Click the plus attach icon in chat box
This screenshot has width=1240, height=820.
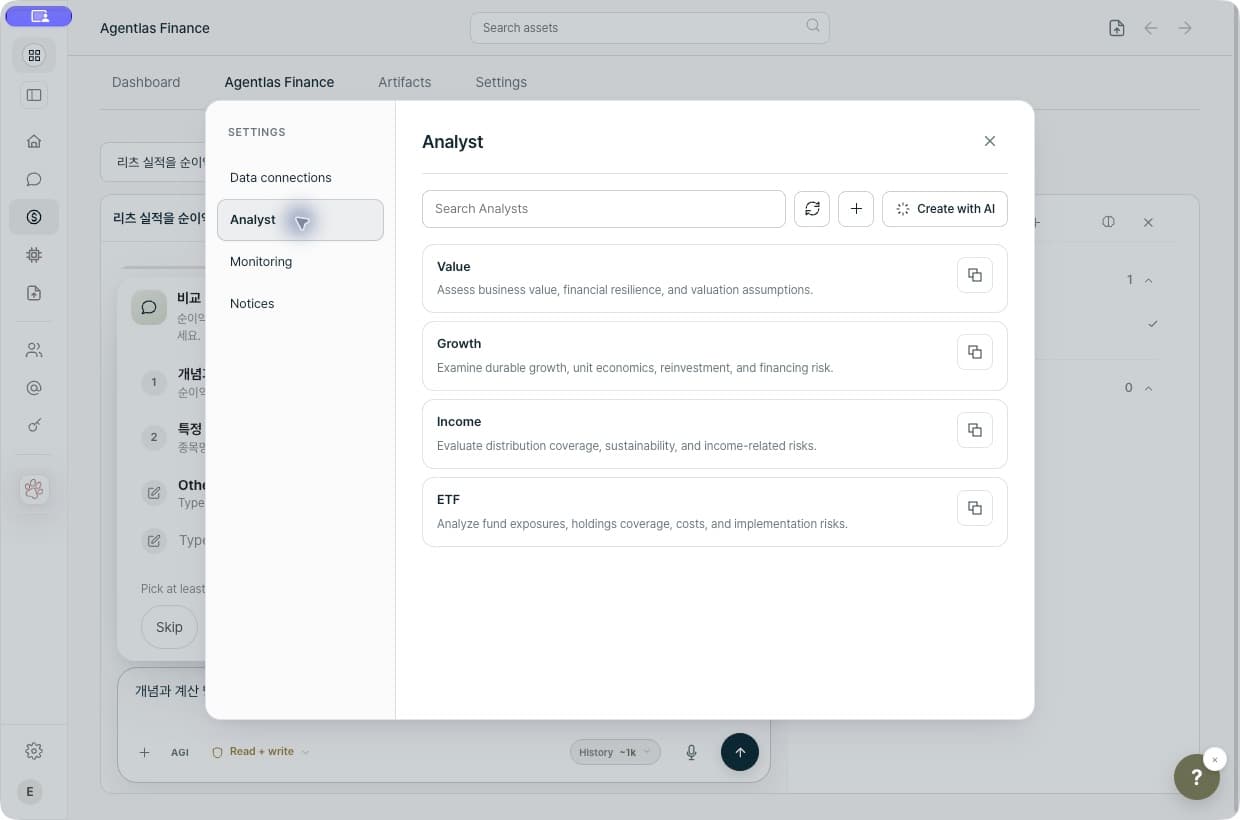coord(144,752)
